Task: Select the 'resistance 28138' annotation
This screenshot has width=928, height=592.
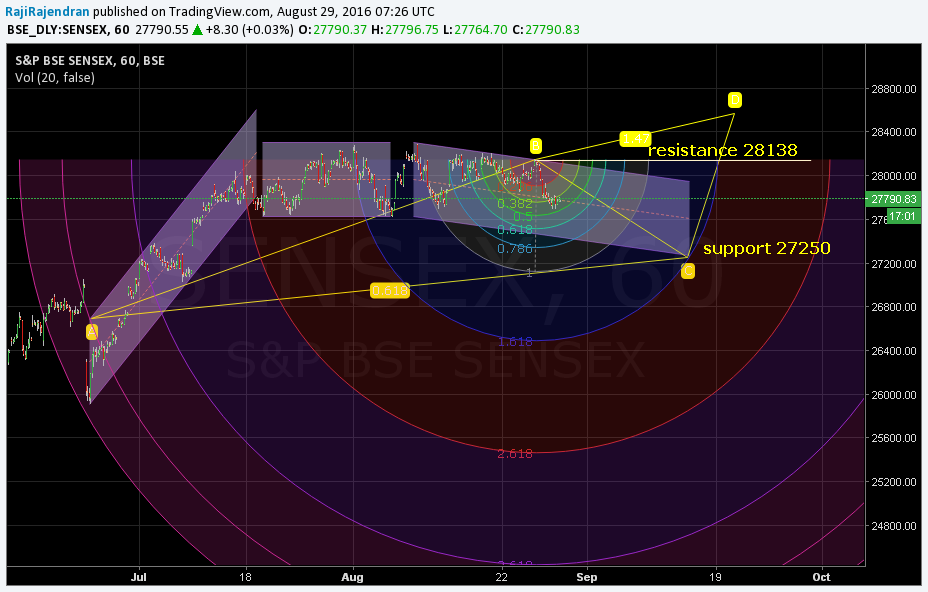Action: click(723, 150)
